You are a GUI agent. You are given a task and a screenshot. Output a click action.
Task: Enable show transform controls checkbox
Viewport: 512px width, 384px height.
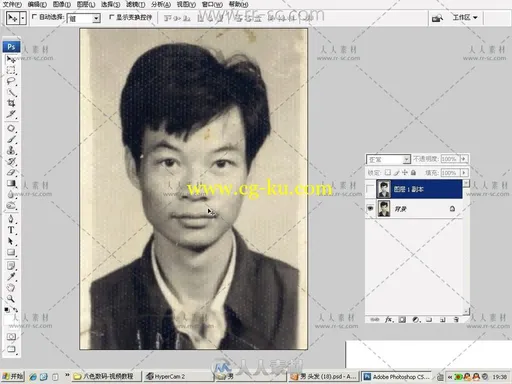[x=111, y=17]
